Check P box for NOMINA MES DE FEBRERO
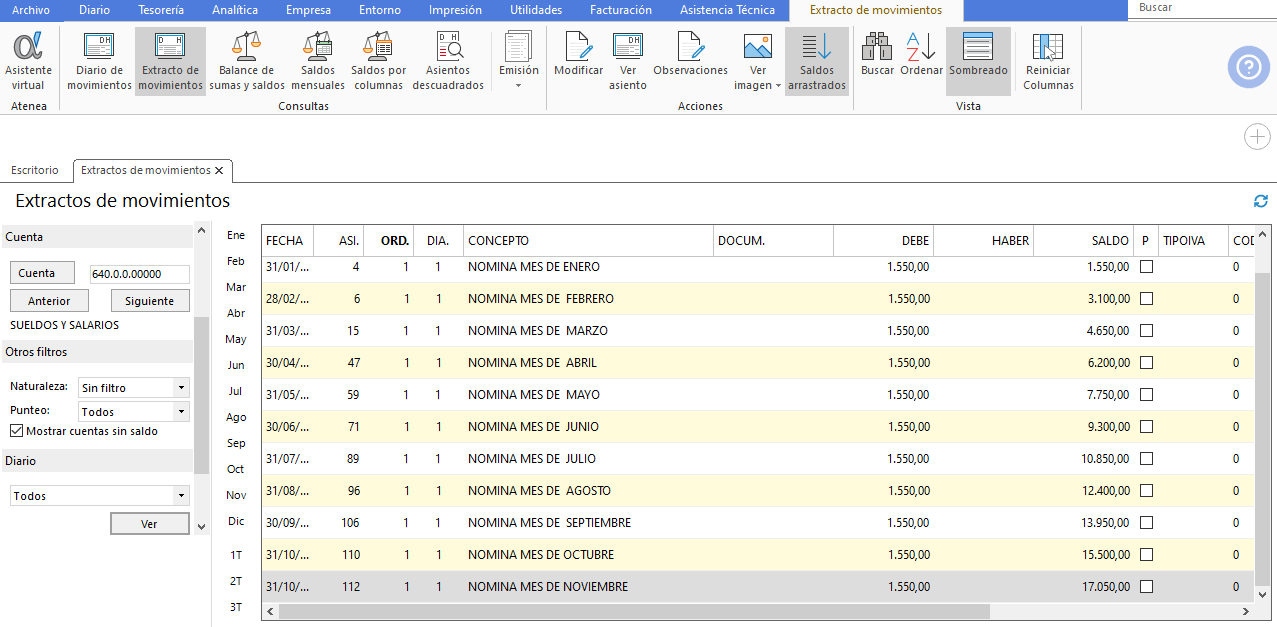The height and width of the screenshot is (627, 1277). pyautogui.click(x=1146, y=299)
